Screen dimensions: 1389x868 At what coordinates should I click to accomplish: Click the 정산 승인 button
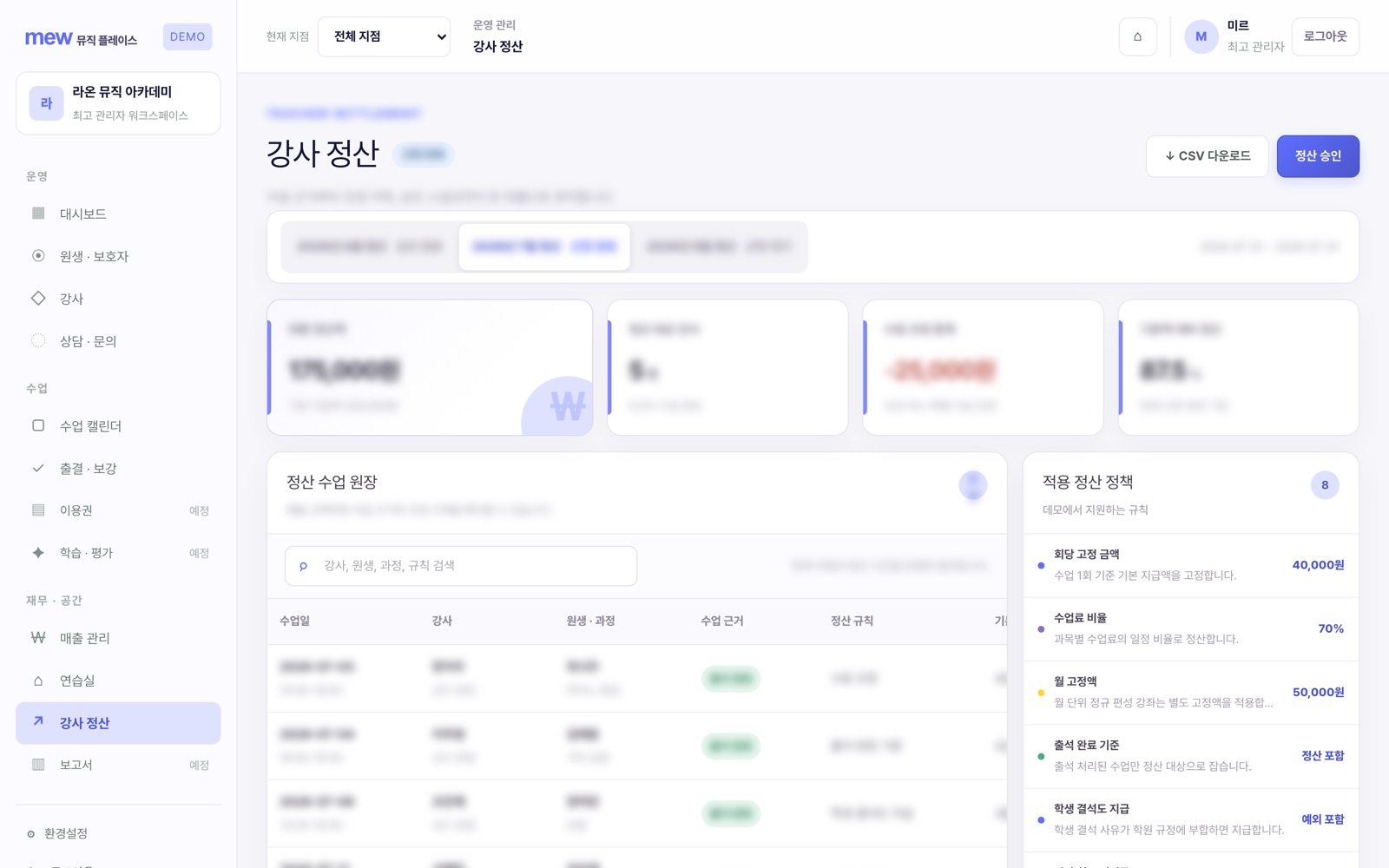tap(1318, 156)
